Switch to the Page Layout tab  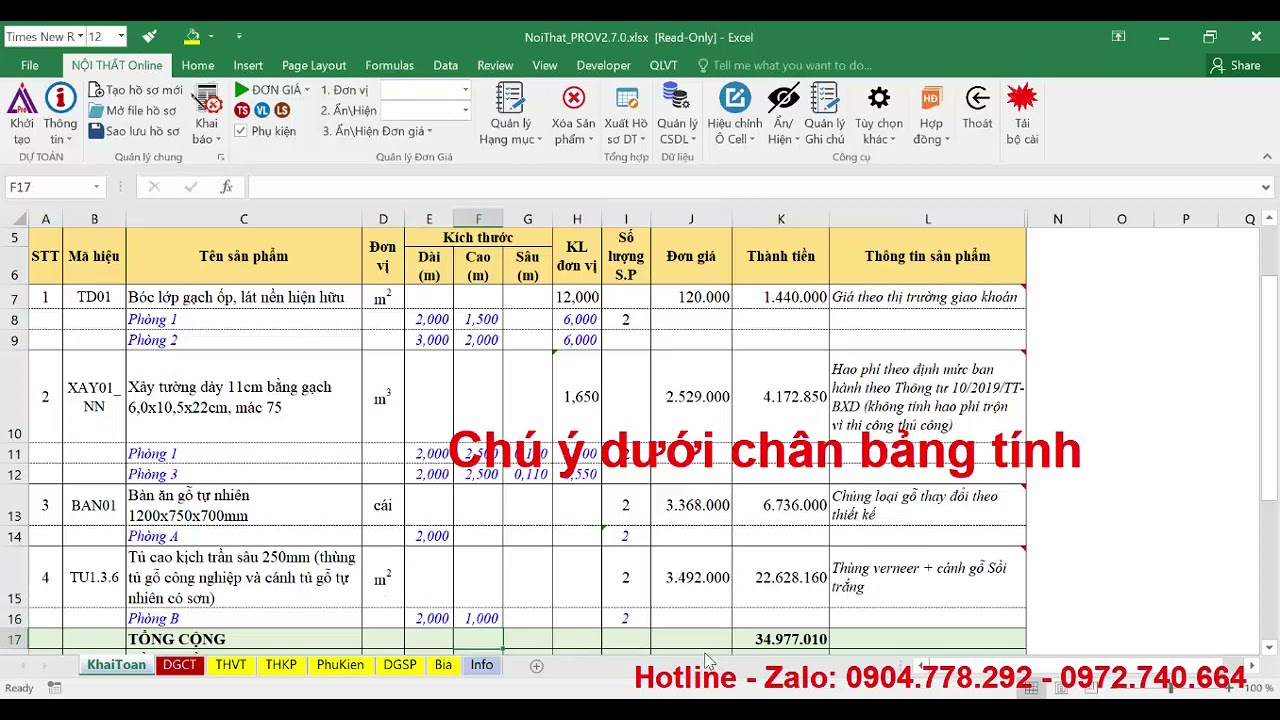click(314, 65)
